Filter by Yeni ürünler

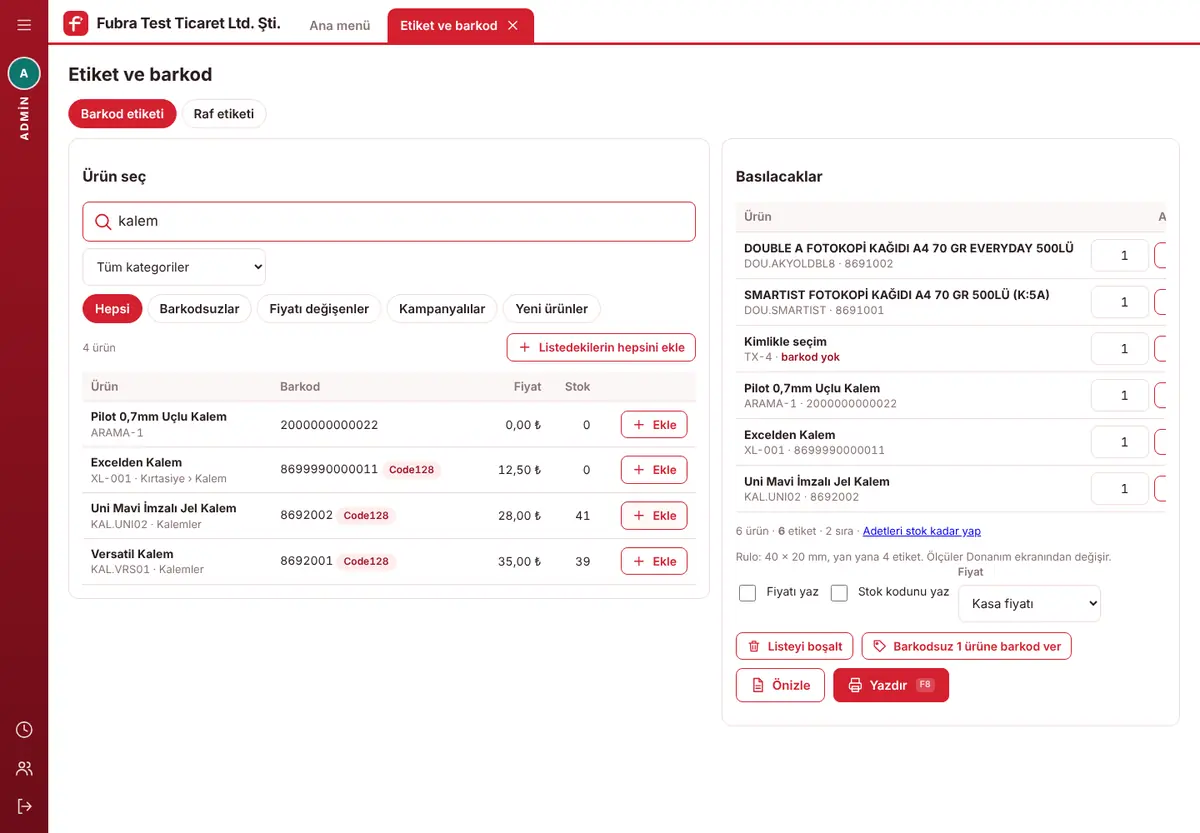(x=551, y=309)
